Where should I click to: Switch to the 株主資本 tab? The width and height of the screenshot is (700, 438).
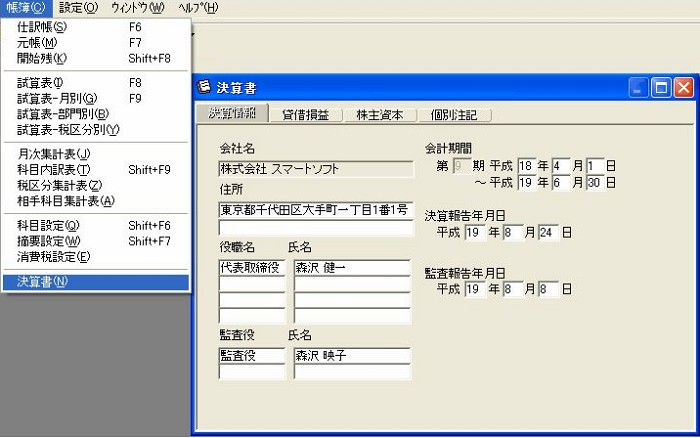click(380, 115)
